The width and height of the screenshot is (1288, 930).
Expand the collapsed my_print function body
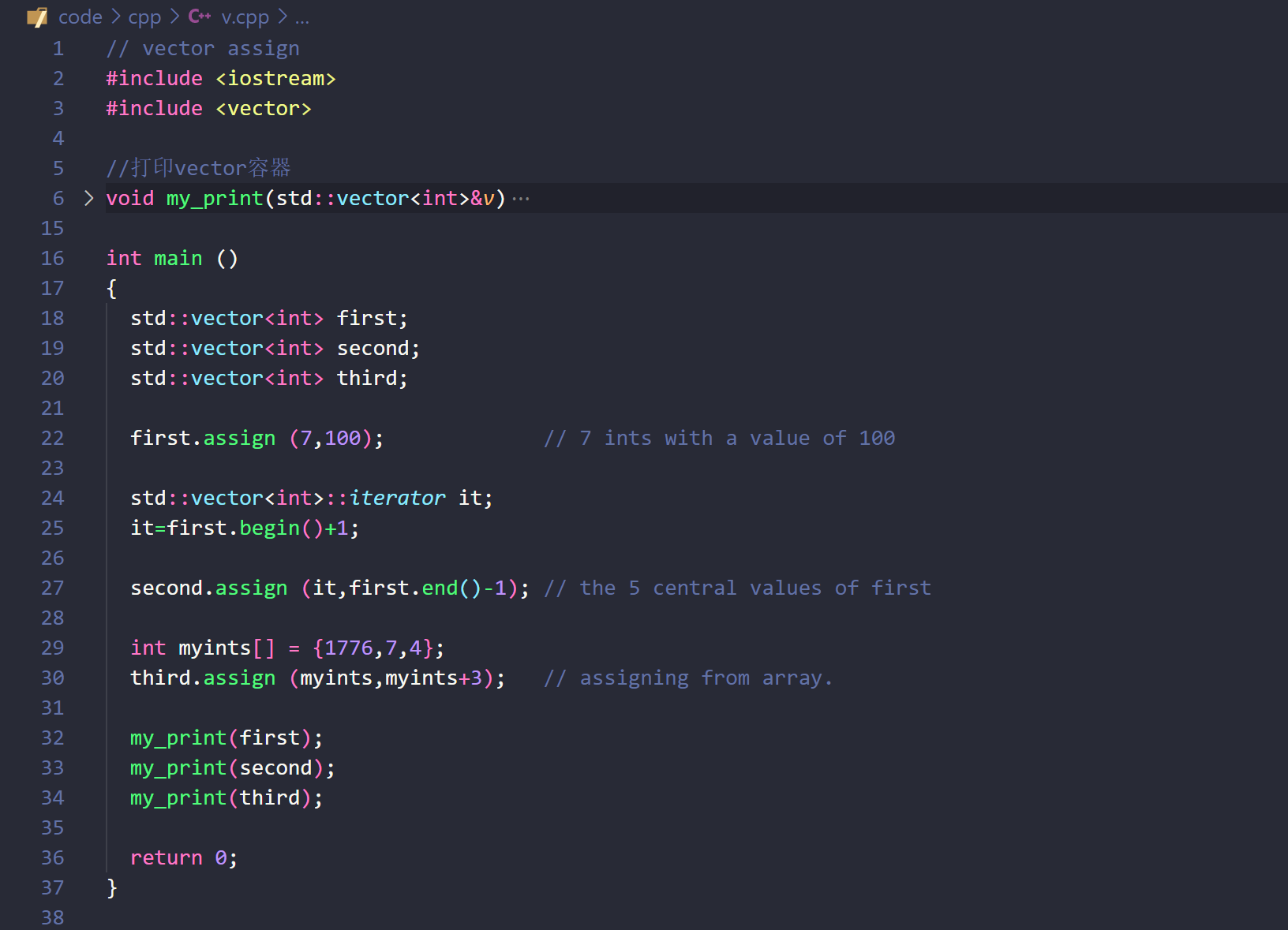[87, 198]
